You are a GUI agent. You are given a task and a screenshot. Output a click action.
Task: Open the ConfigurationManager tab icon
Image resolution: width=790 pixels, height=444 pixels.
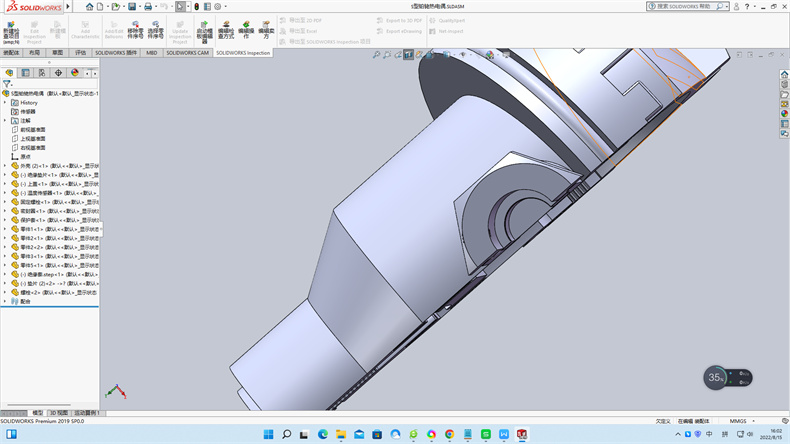41,73
